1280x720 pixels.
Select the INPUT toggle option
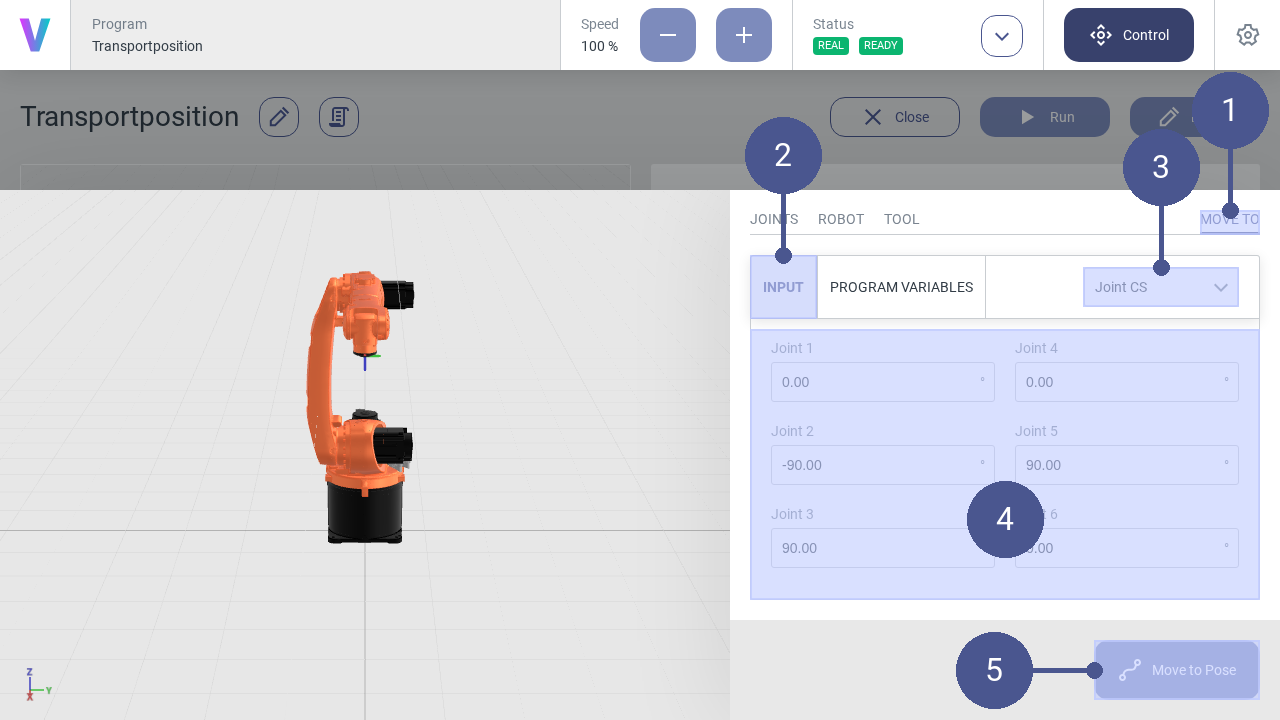point(783,287)
